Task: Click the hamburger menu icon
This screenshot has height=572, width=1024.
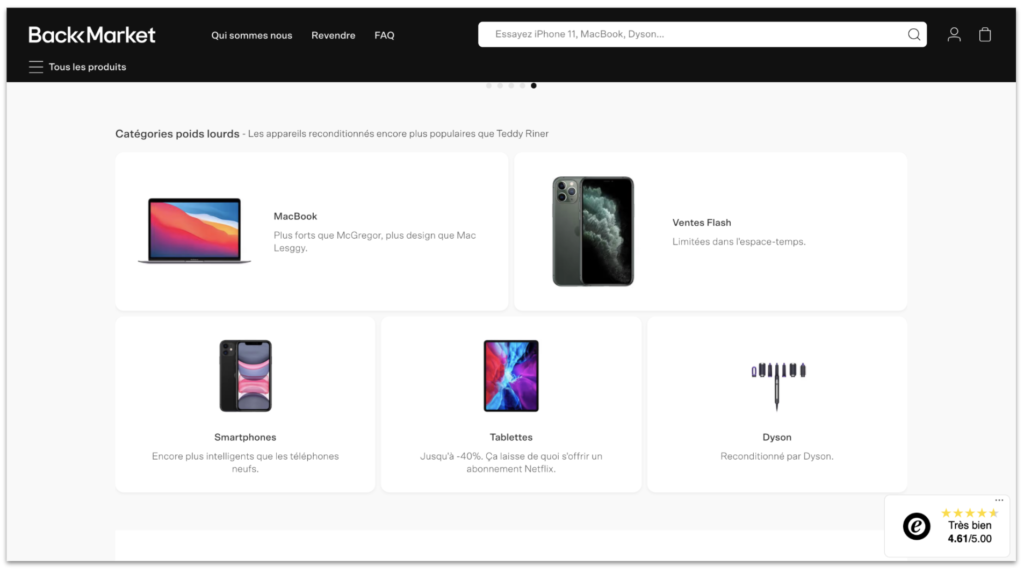Action: click(x=36, y=67)
